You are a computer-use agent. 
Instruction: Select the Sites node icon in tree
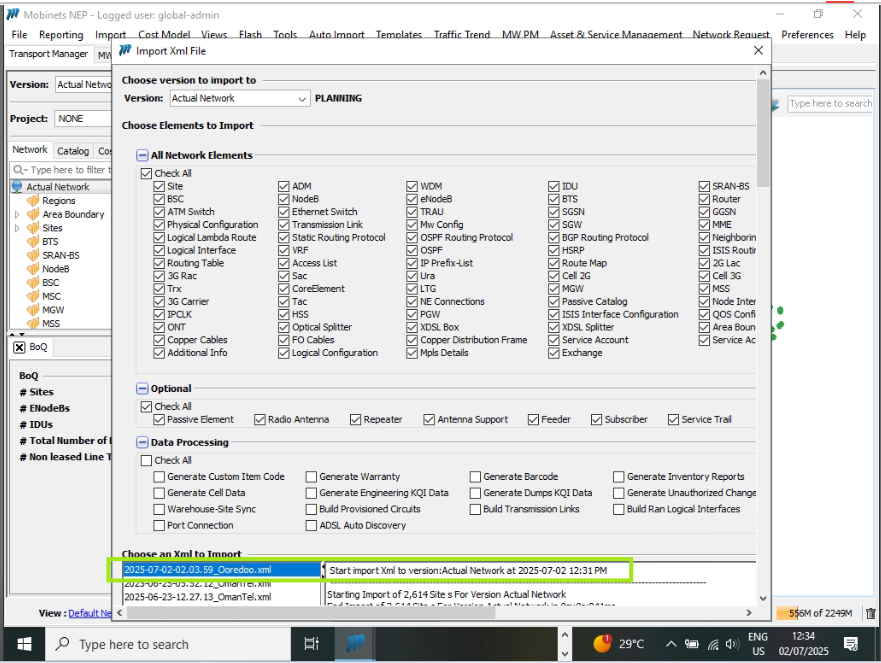point(33,228)
